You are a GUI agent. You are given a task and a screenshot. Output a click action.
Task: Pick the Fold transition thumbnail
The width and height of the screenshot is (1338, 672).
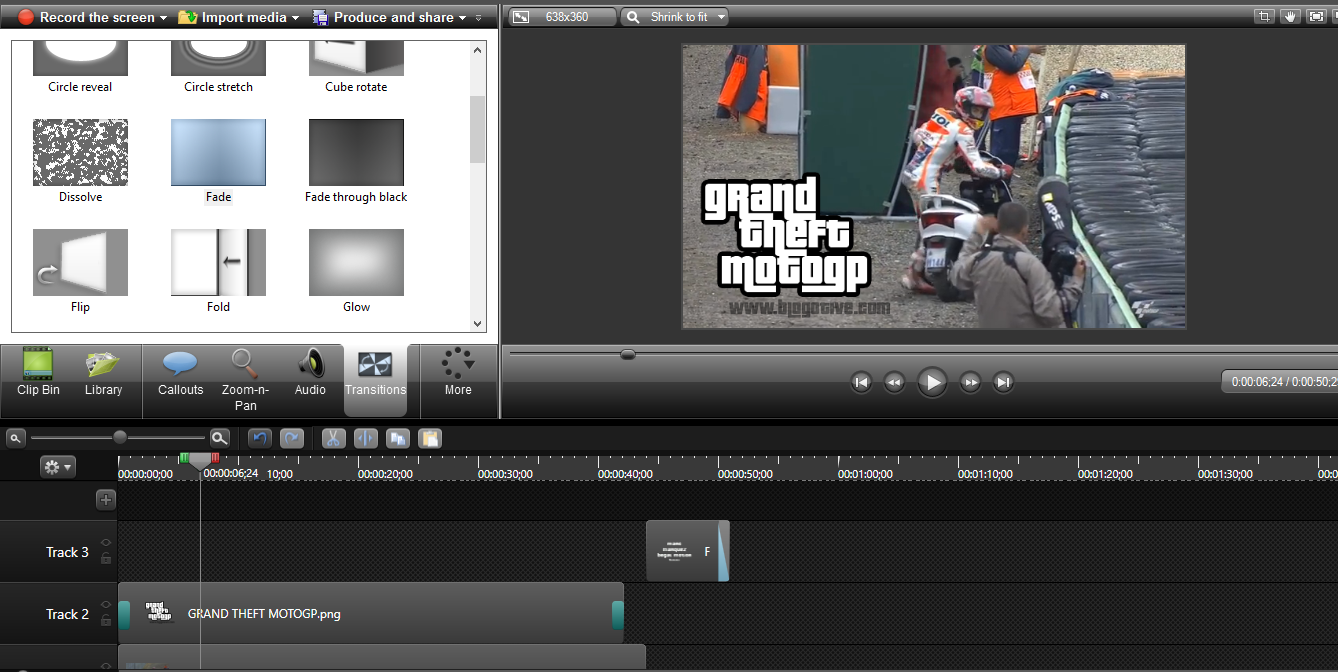pos(218,262)
